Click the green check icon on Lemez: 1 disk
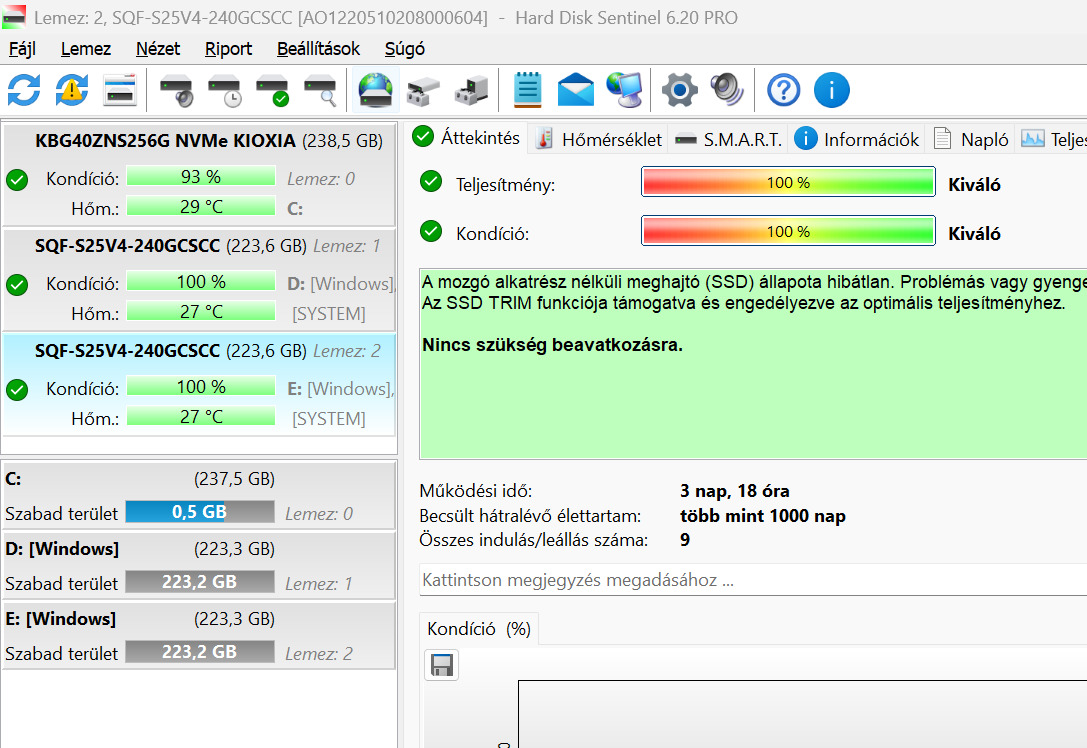Screen dimensions: 1087x748 pos(17,285)
